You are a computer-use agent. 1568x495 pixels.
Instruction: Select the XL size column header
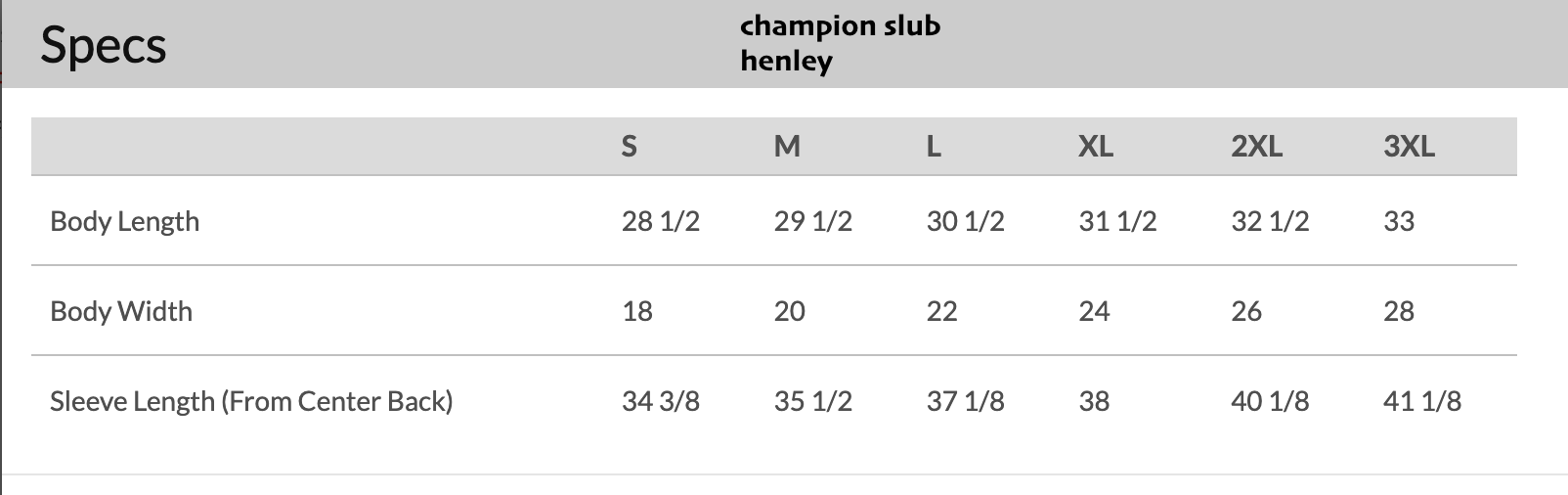(x=1095, y=147)
